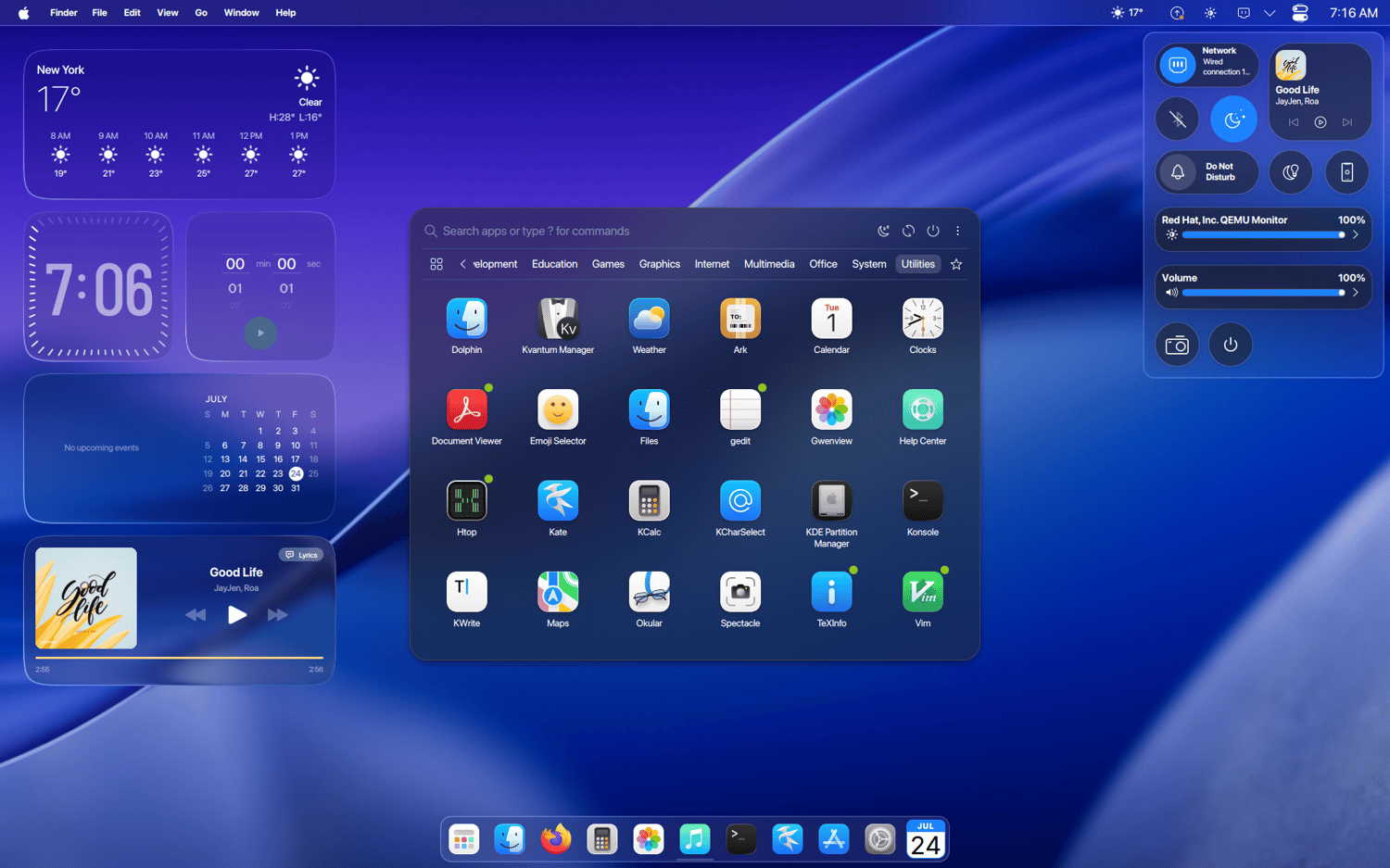The width and height of the screenshot is (1390, 868).
Task: Expand hidden tray icons chevron in menu bar
Action: click(1270, 13)
